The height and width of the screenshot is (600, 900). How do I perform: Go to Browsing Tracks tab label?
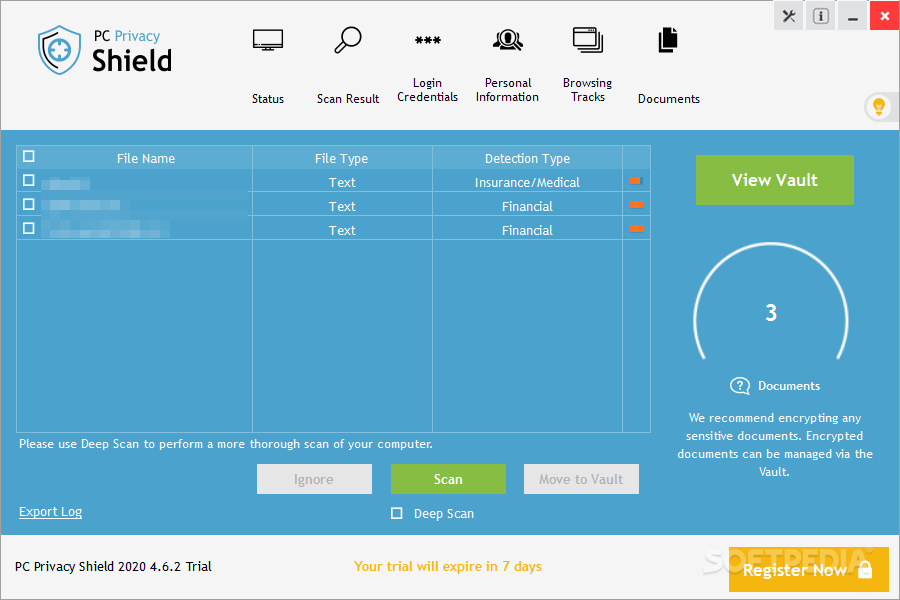click(588, 90)
